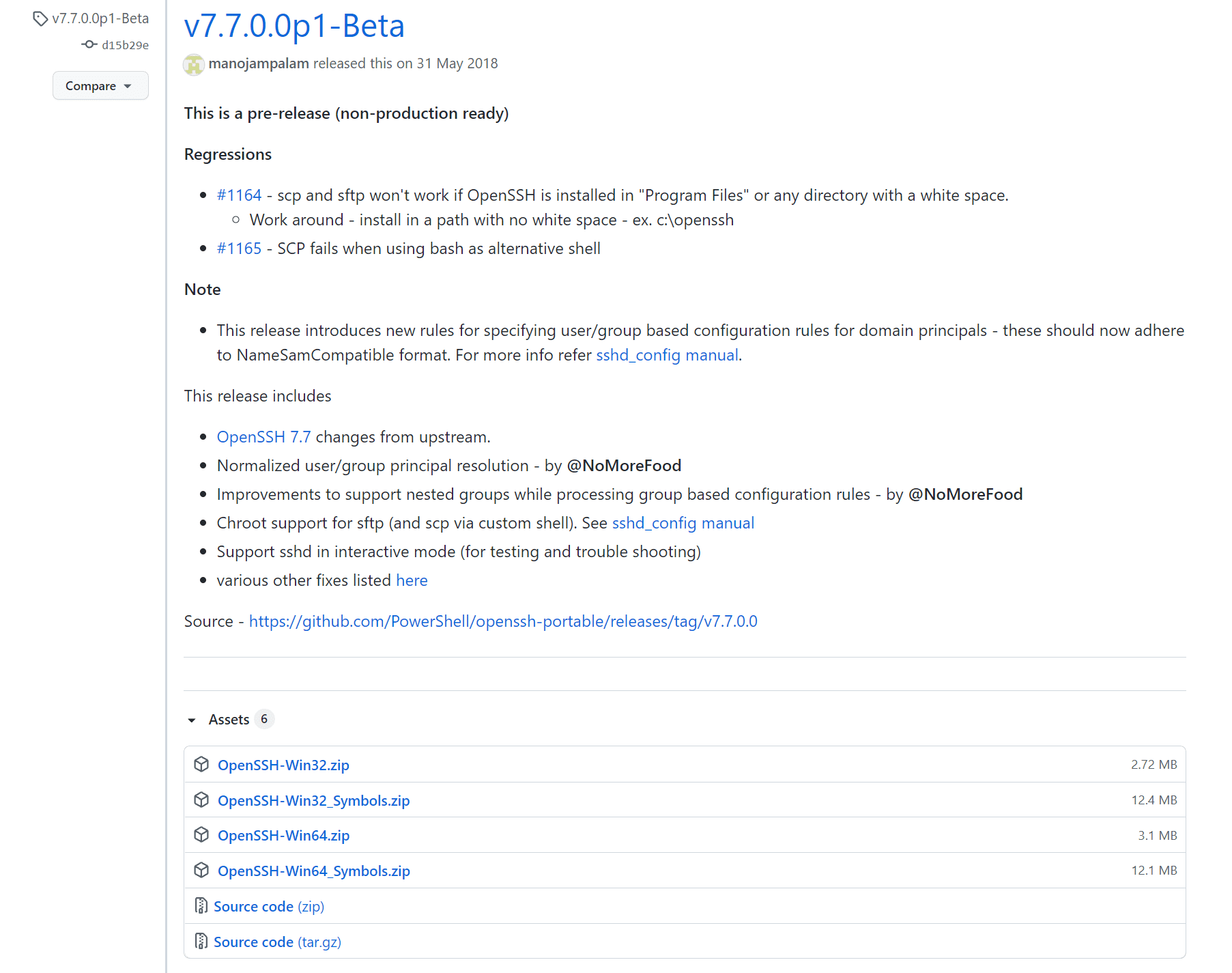Click file icon beside Source code (tar.gz)
Viewport: 1232px width, 973px height.
[x=201, y=941]
